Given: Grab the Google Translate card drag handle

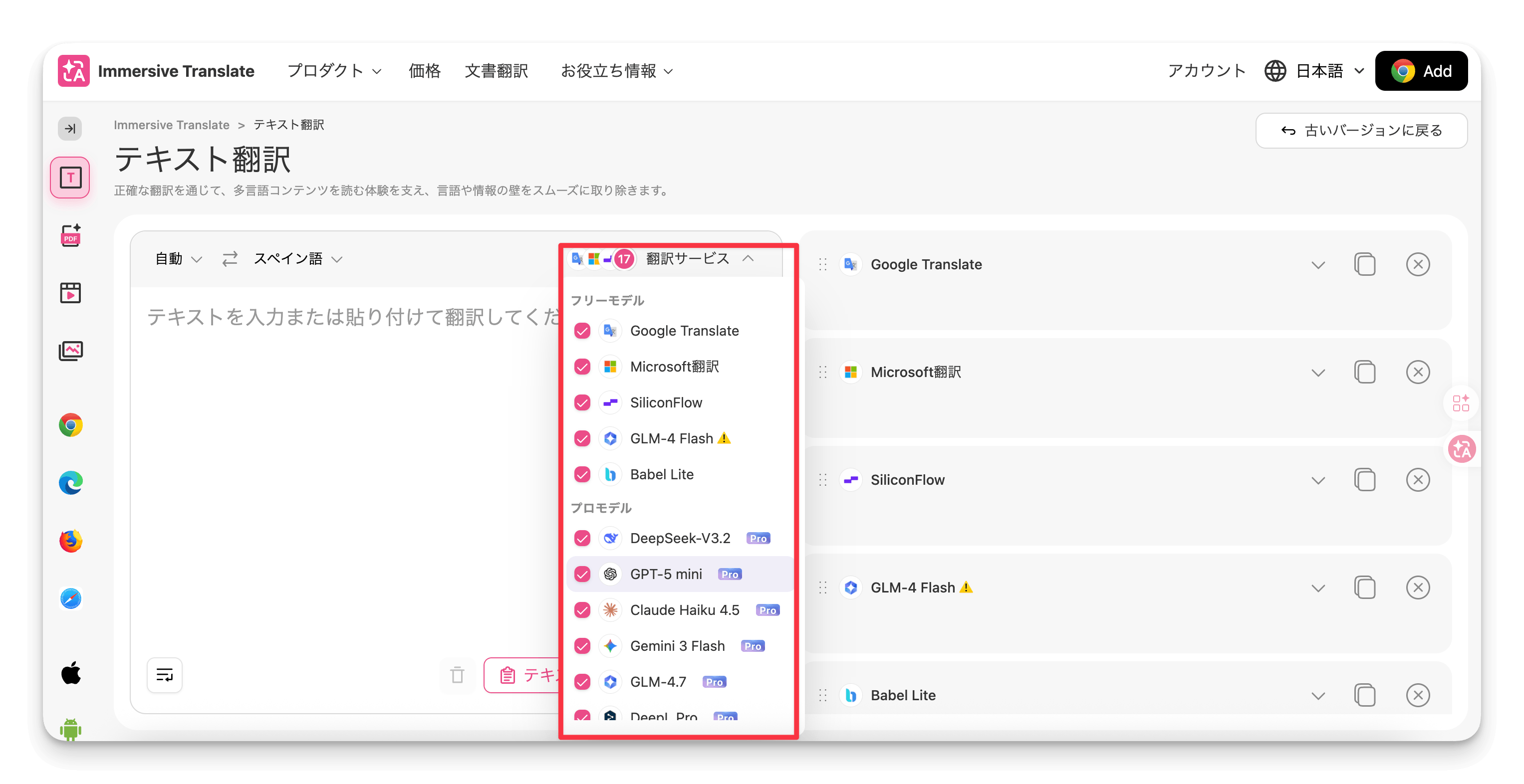Looking at the screenshot, I should click(x=822, y=264).
